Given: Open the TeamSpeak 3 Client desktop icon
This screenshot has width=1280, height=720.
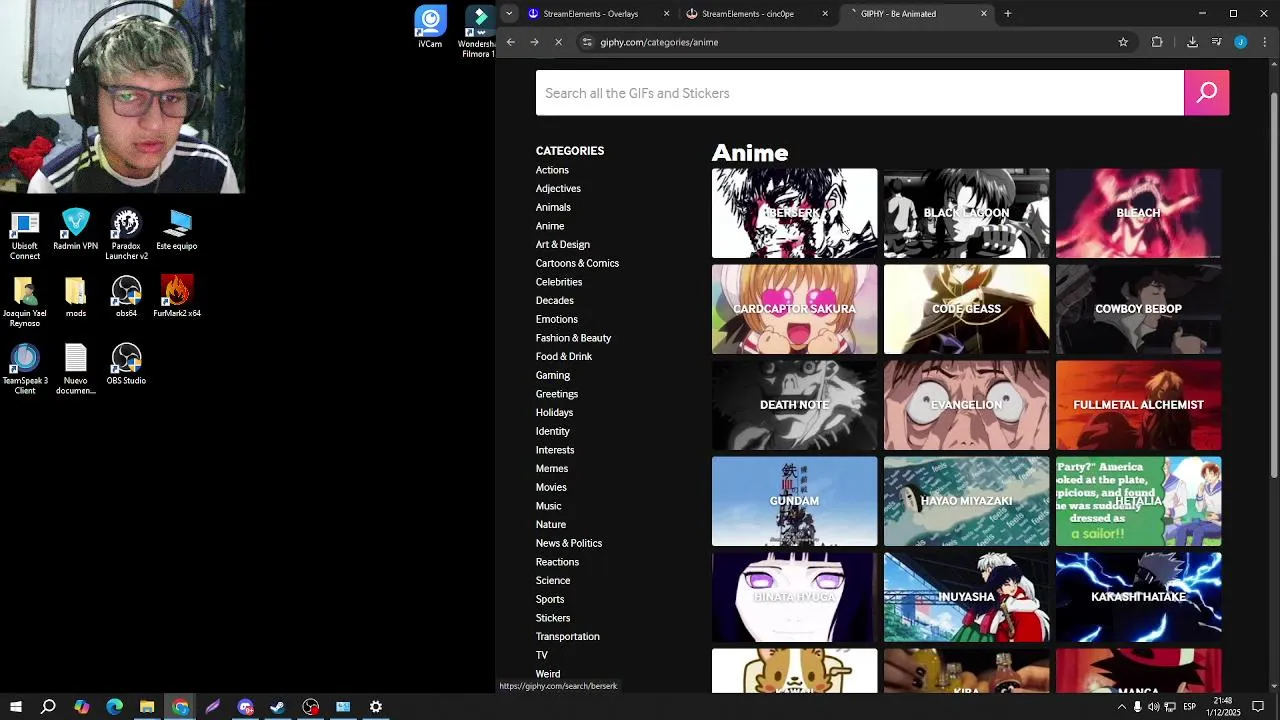Looking at the screenshot, I should point(25,370).
